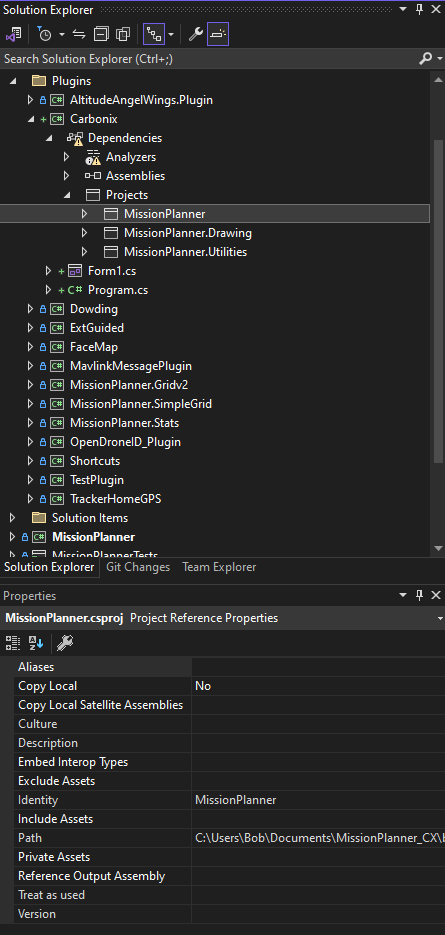The height and width of the screenshot is (935, 445).
Task: Select Program.cs file
Action: [118, 290]
